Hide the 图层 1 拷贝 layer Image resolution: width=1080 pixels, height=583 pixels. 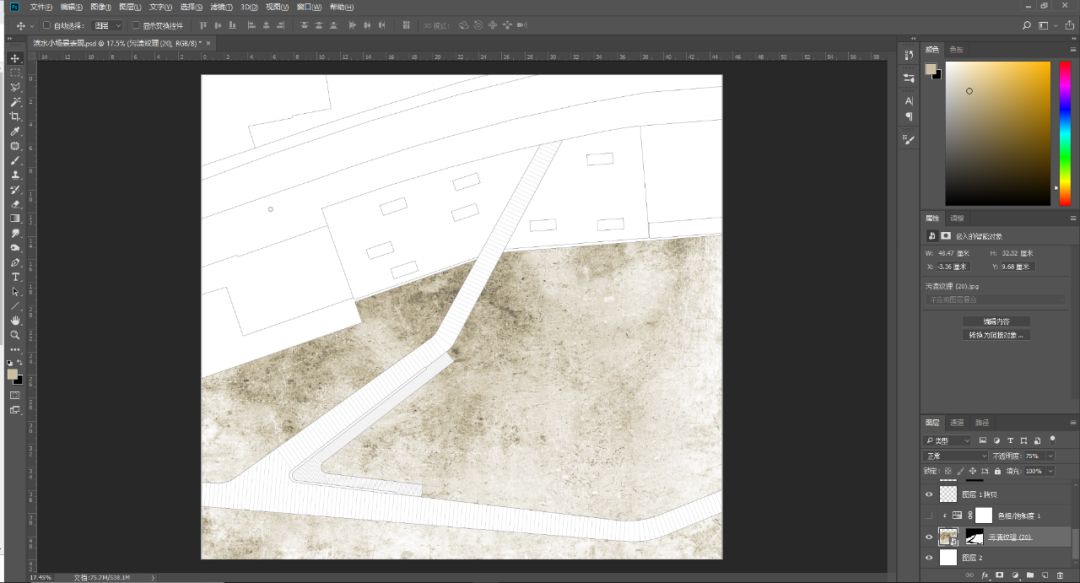(x=928, y=494)
